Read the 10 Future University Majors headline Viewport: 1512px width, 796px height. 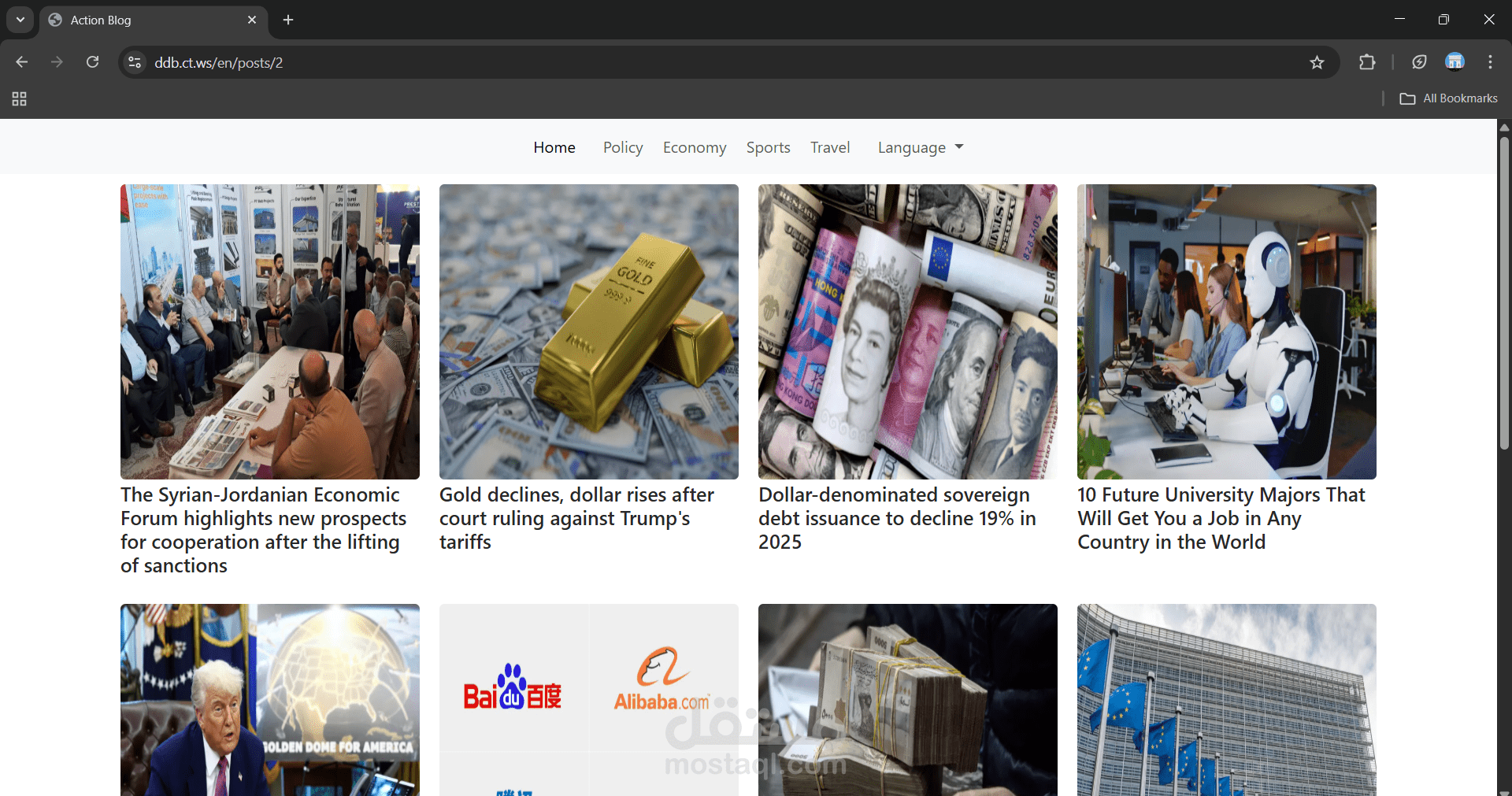(1221, 518)
